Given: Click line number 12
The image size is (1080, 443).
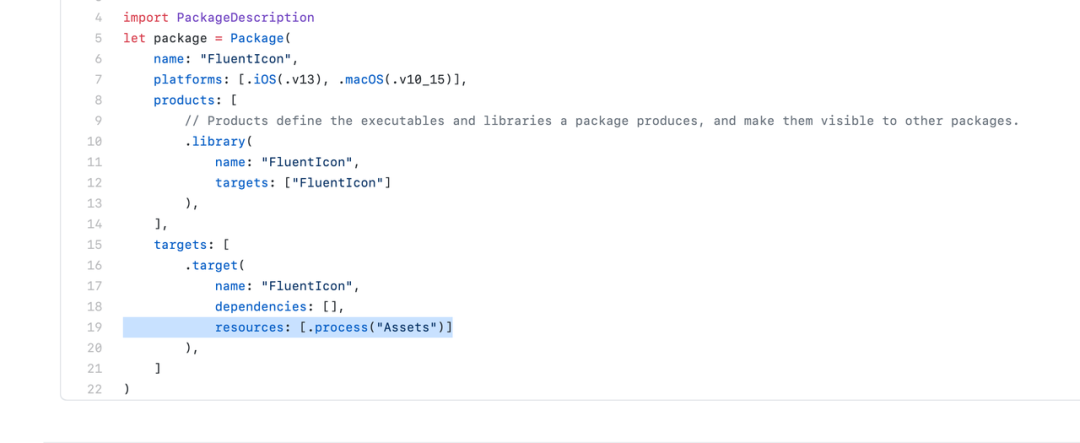Looking at the screenshot, I should (x=94, y=183).
